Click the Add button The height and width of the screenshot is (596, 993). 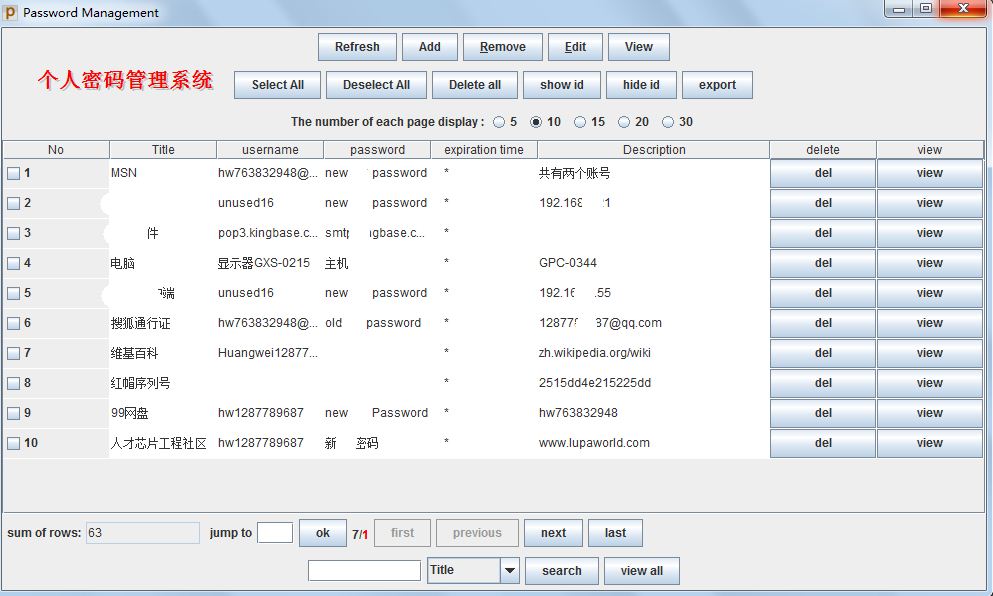pyautogui.click(x=429, y=47)
